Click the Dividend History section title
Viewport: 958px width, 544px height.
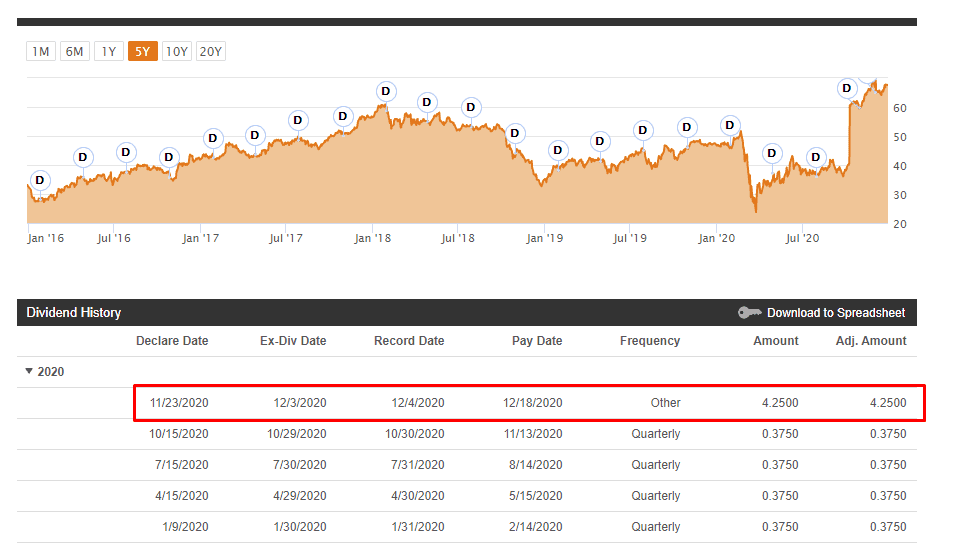(73, 312)
